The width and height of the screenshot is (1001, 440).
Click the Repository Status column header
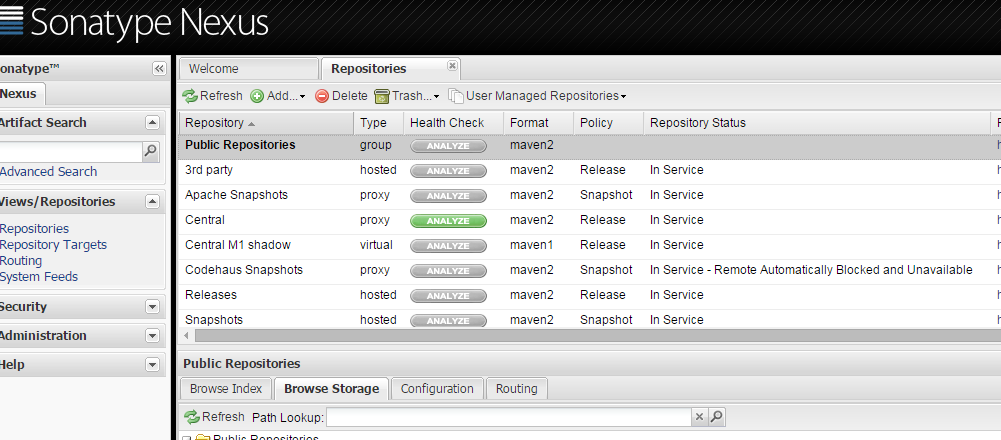817,123
